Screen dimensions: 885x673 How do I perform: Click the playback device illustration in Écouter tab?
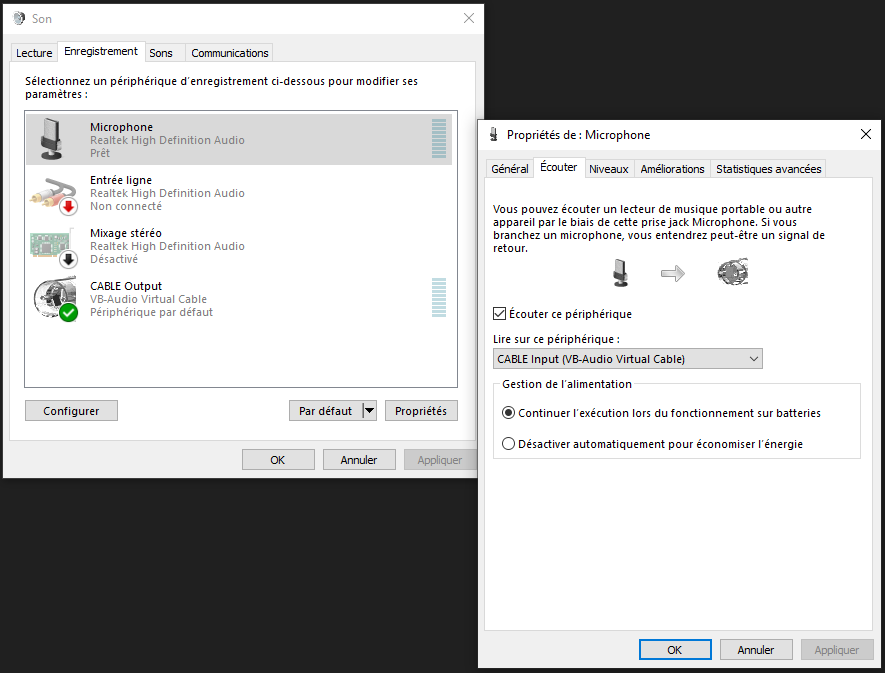(733, 272)
